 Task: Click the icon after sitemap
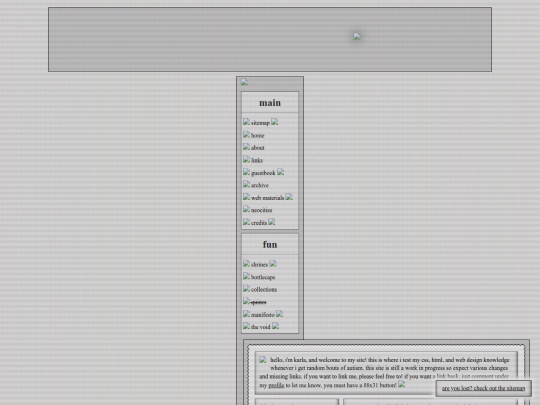[274, 122]
